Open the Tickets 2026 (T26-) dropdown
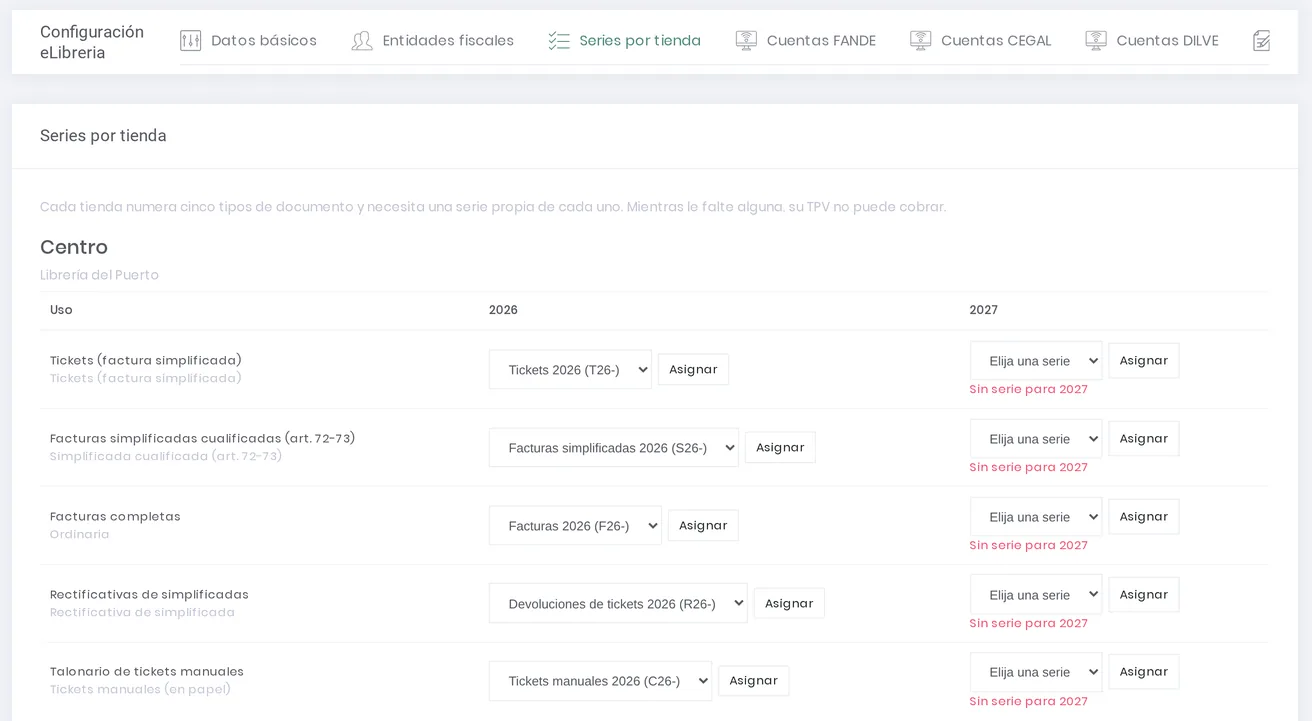Image resolution: width=1312 pixels, height=721 pixels. [x=570, y=369]
